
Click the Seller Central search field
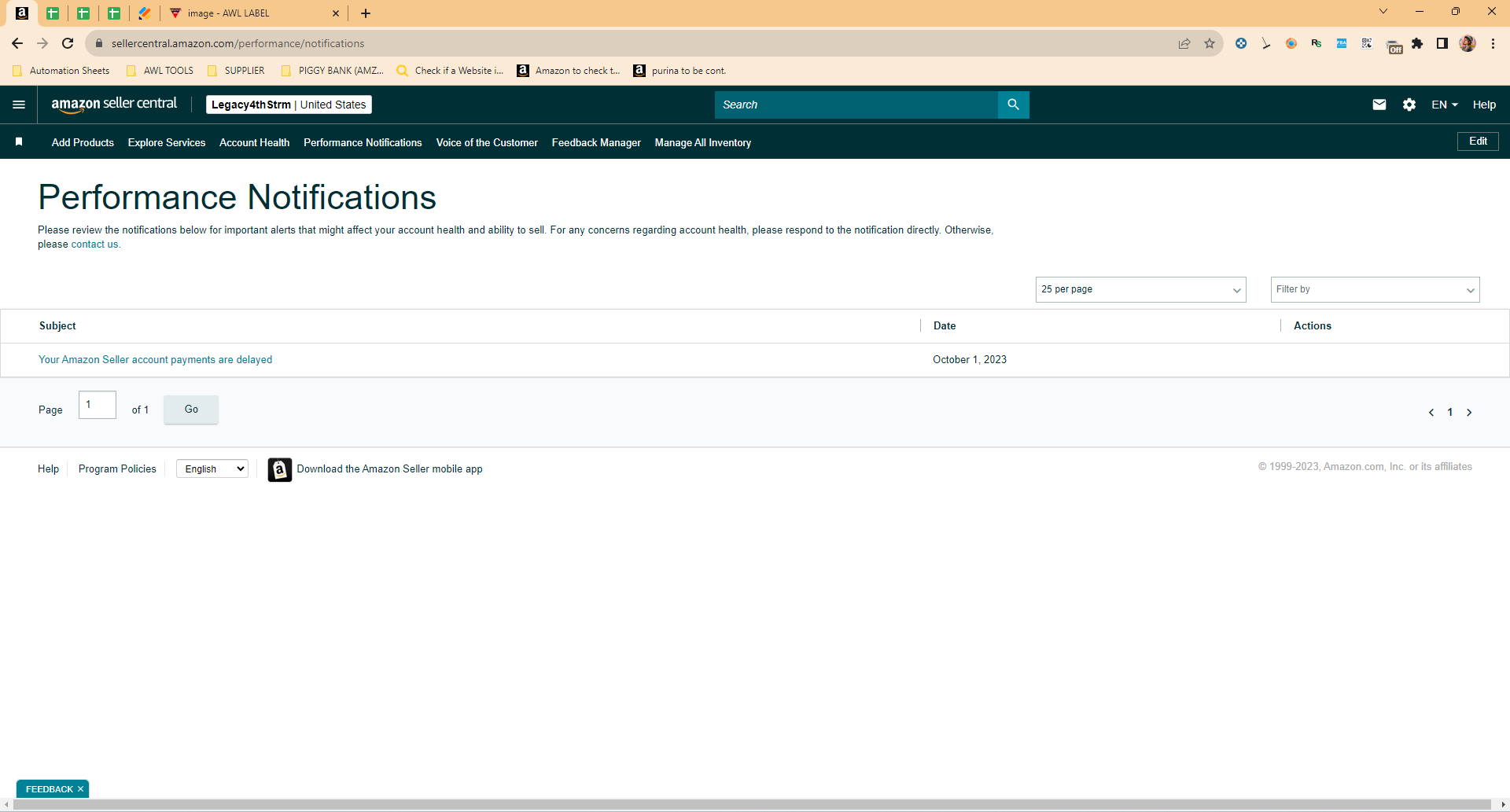click(856, 105)
